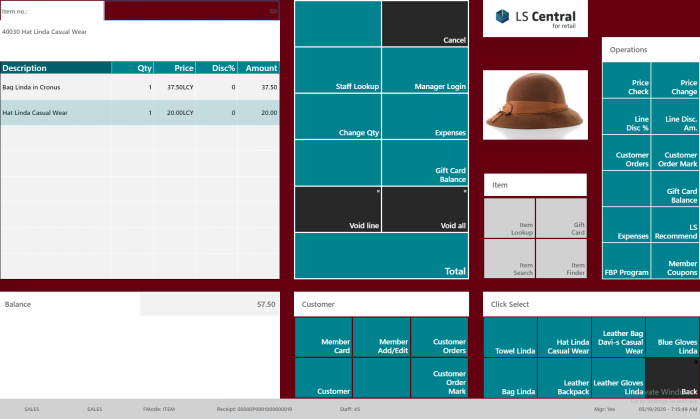Click the Back button in Click Select
Image resolution: width=700 pixels, height=419 pixels.
pos(672,378)
